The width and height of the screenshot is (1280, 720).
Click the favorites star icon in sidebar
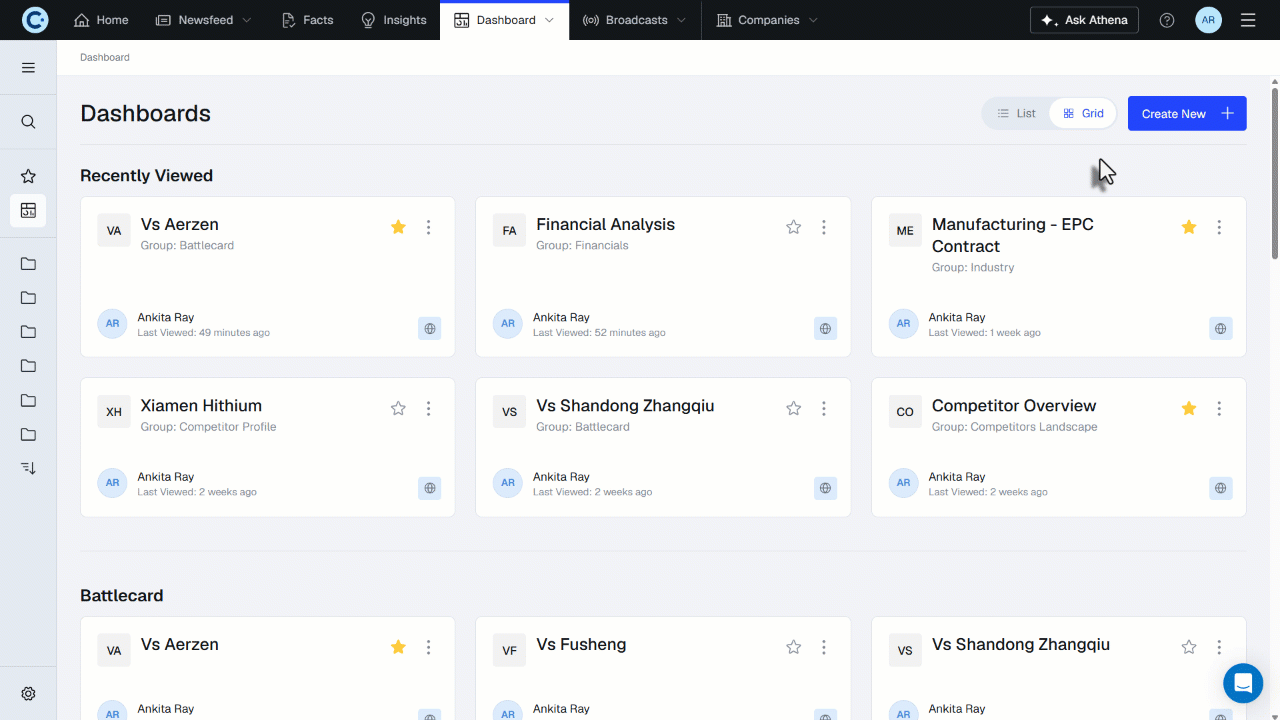28,176
